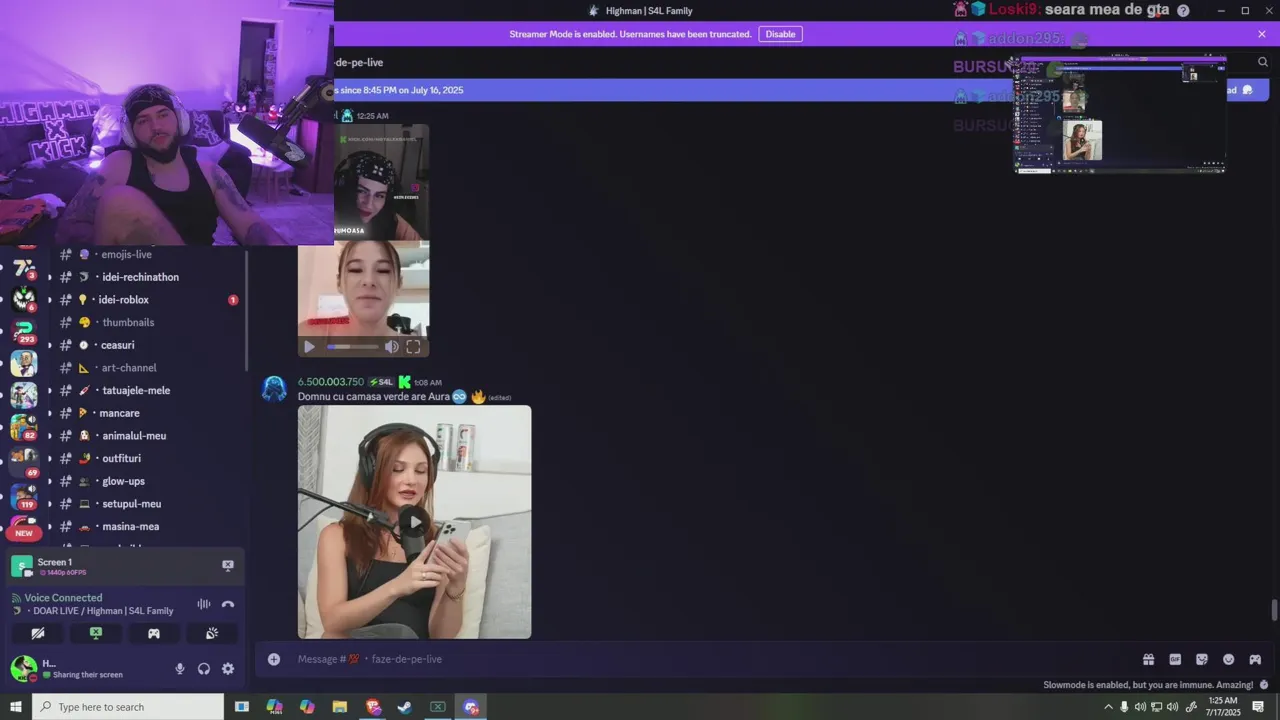Viewport: 1280px width, 720px height.
Task: Click the Voice Connected status text
Action: (x=63, y=598)
